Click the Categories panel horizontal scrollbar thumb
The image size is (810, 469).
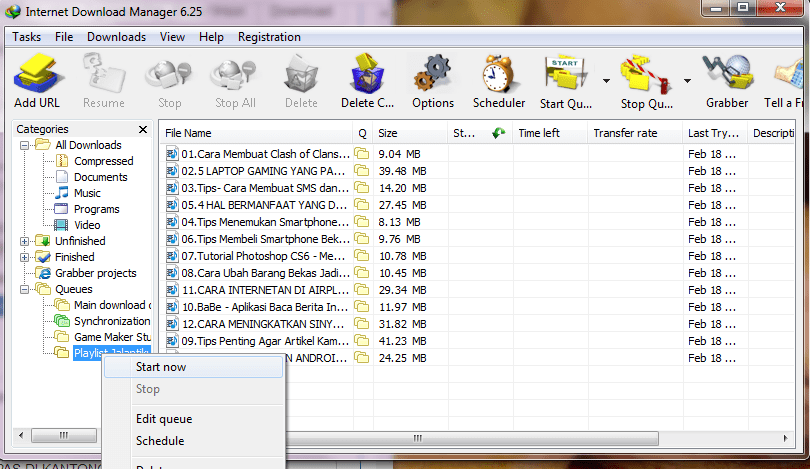pos(64,435)
